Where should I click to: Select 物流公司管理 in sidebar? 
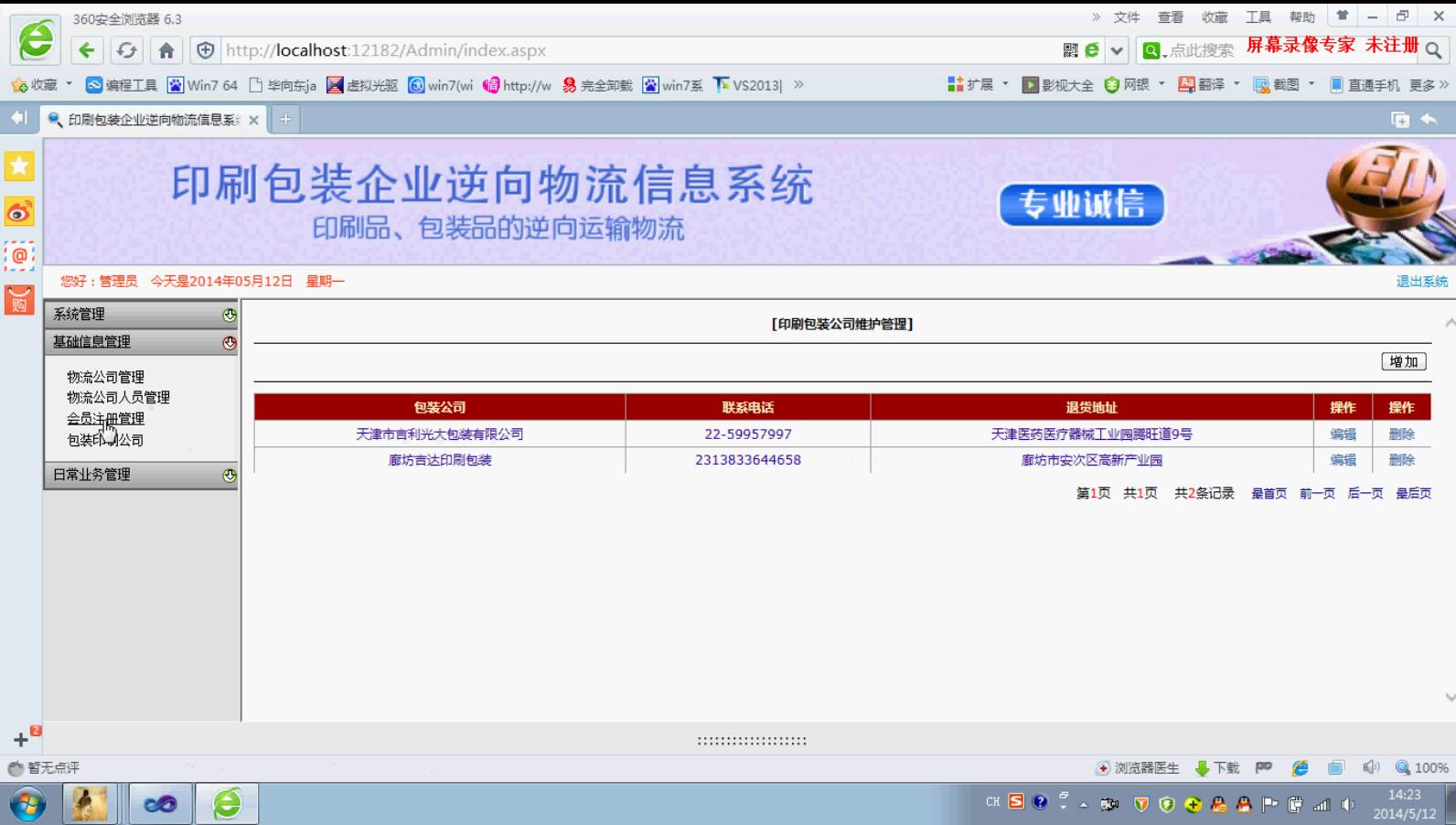pyautogui.click(x=105, y=377)
